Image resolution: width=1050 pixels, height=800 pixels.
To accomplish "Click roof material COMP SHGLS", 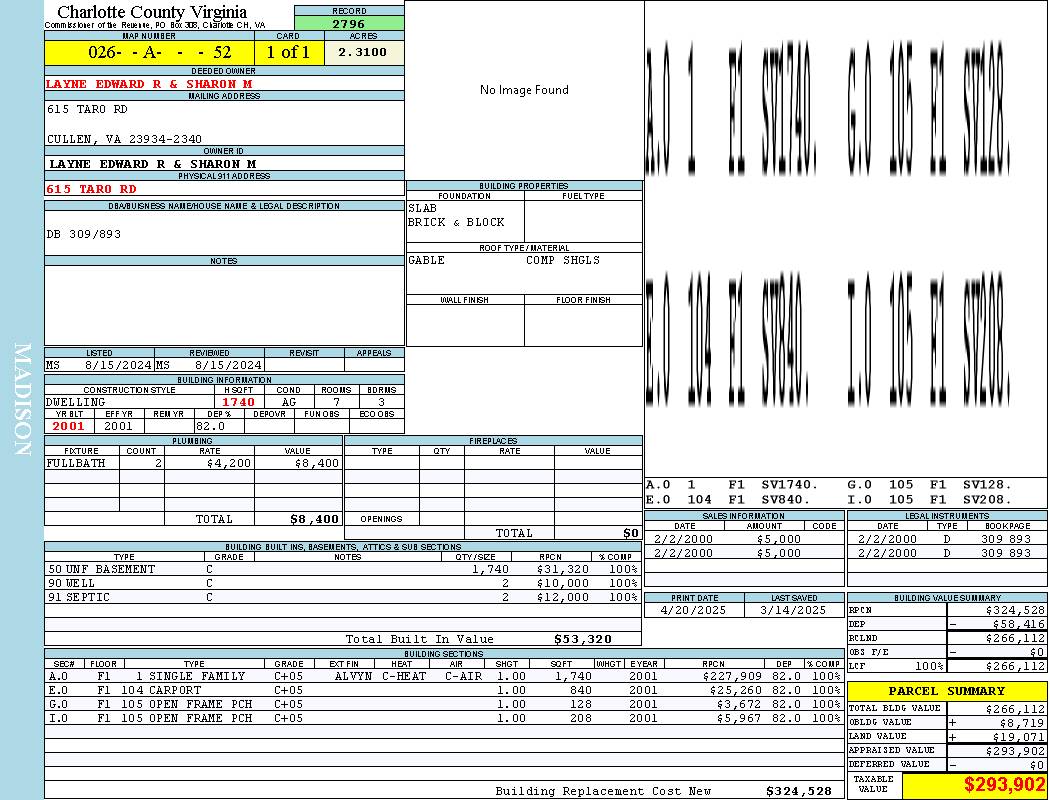I will point(562,260).
